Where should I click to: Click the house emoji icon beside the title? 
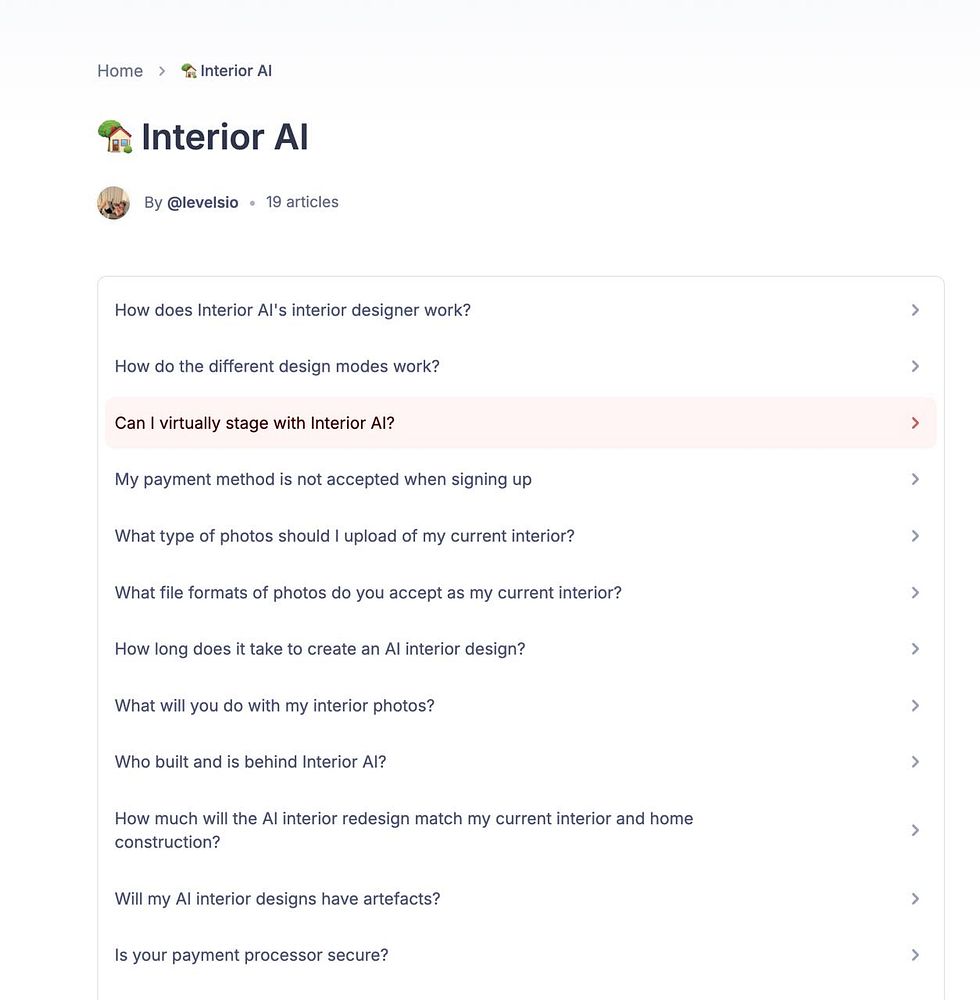pos(115,136)
